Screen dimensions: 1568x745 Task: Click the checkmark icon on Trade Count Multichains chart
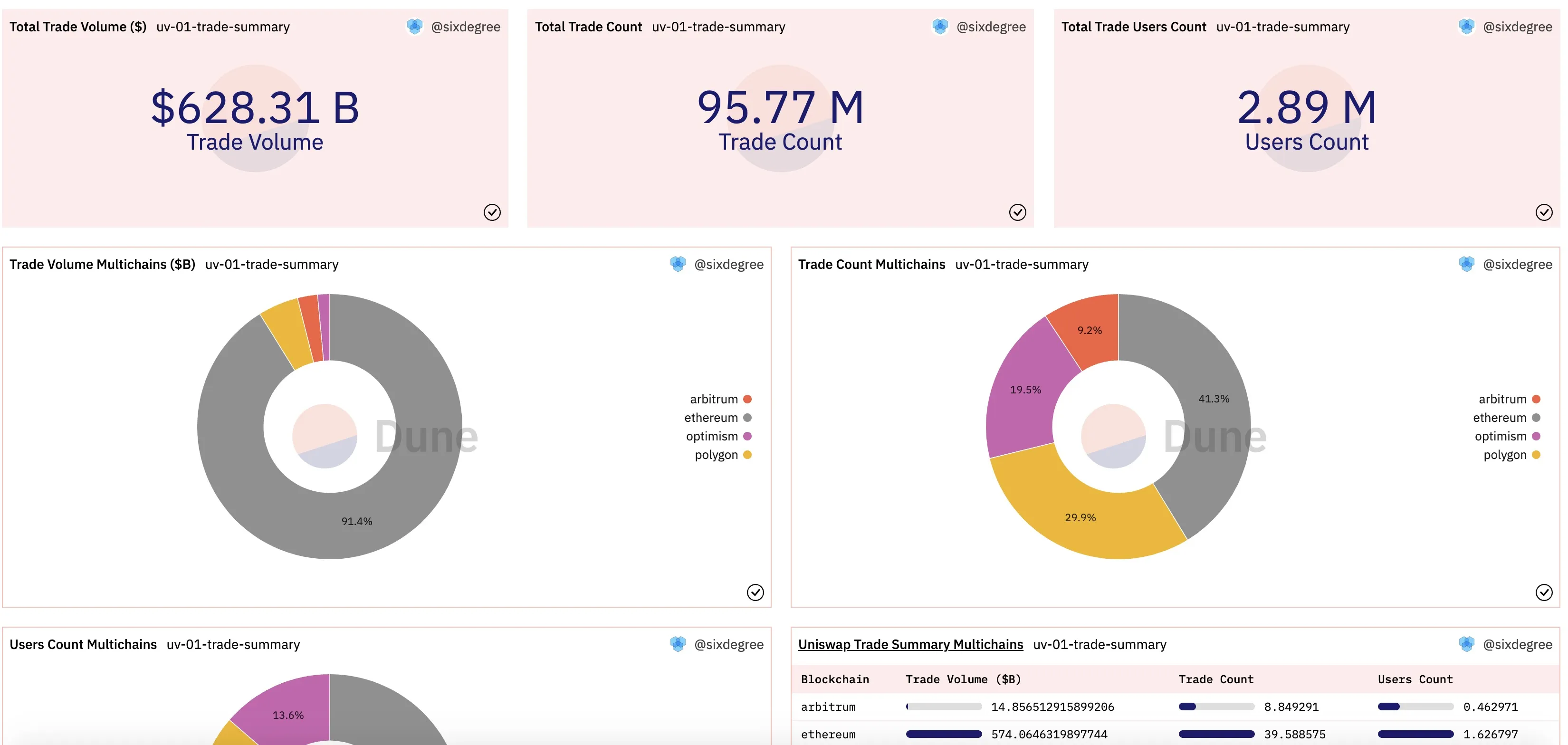click(1544, 592)
